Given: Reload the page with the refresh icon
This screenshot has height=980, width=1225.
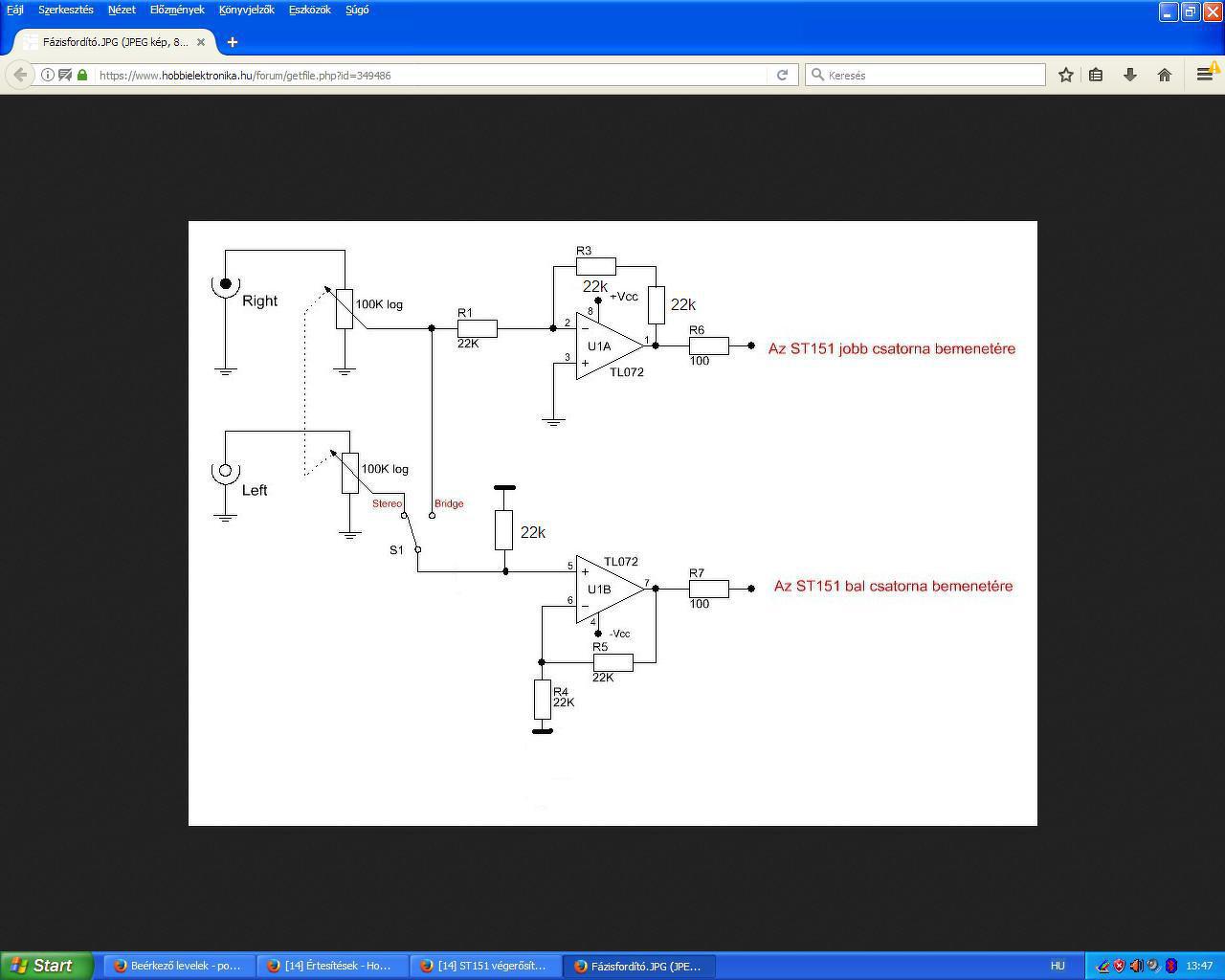Looking at the screenshot, I should pos(782,75).
